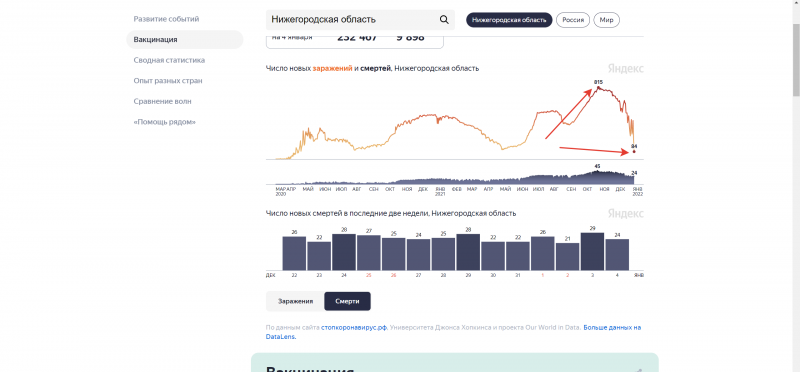This screenshot has height=372, width=800.
Task: Click the 815 peak marker on chart
Action: click(x=598, y=87)
